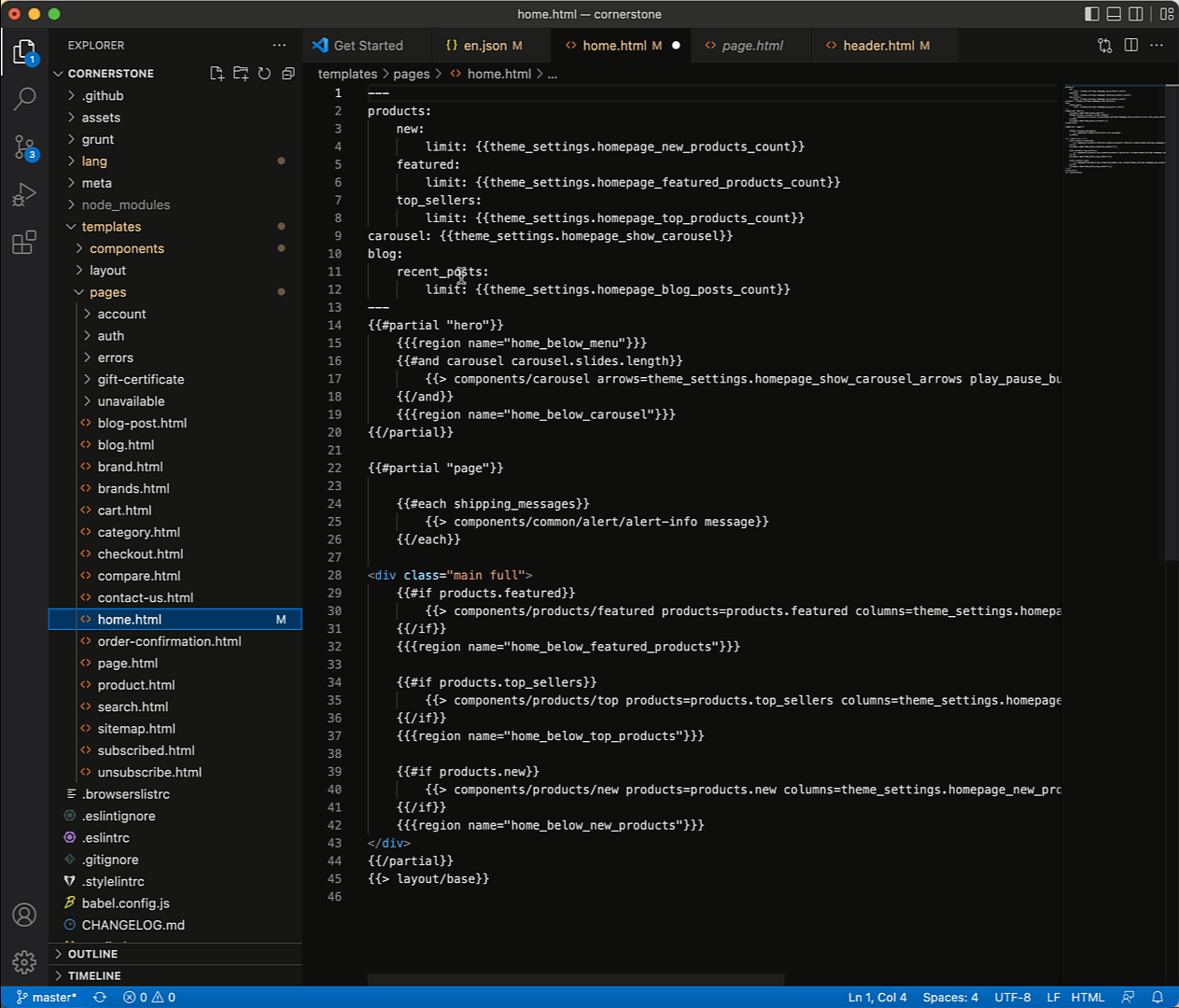Collapse the pages folder
Screen dimensions: 1179x1008
click(107, 292)
